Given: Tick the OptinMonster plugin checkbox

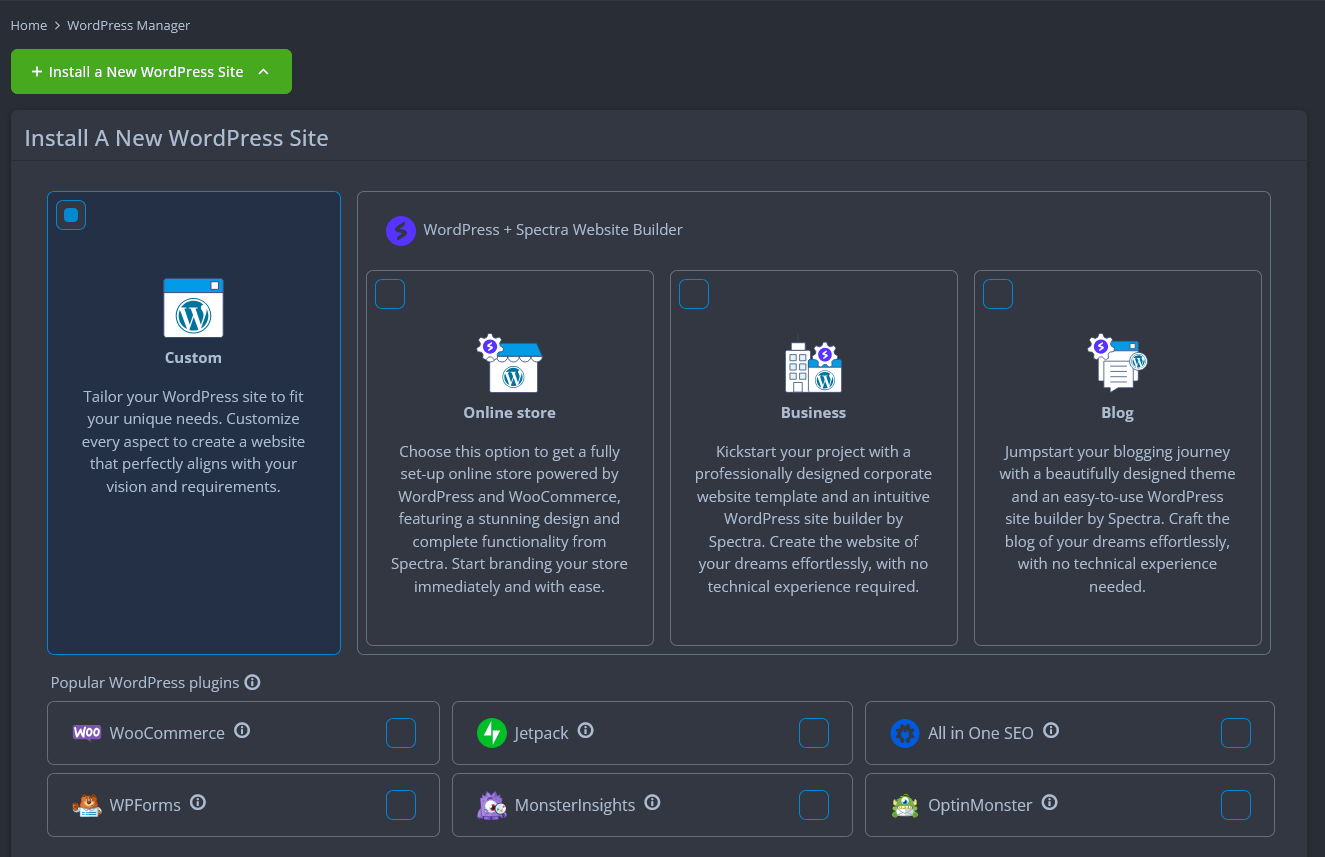Looking at the screenshot, I should [x=1236, y=805].
